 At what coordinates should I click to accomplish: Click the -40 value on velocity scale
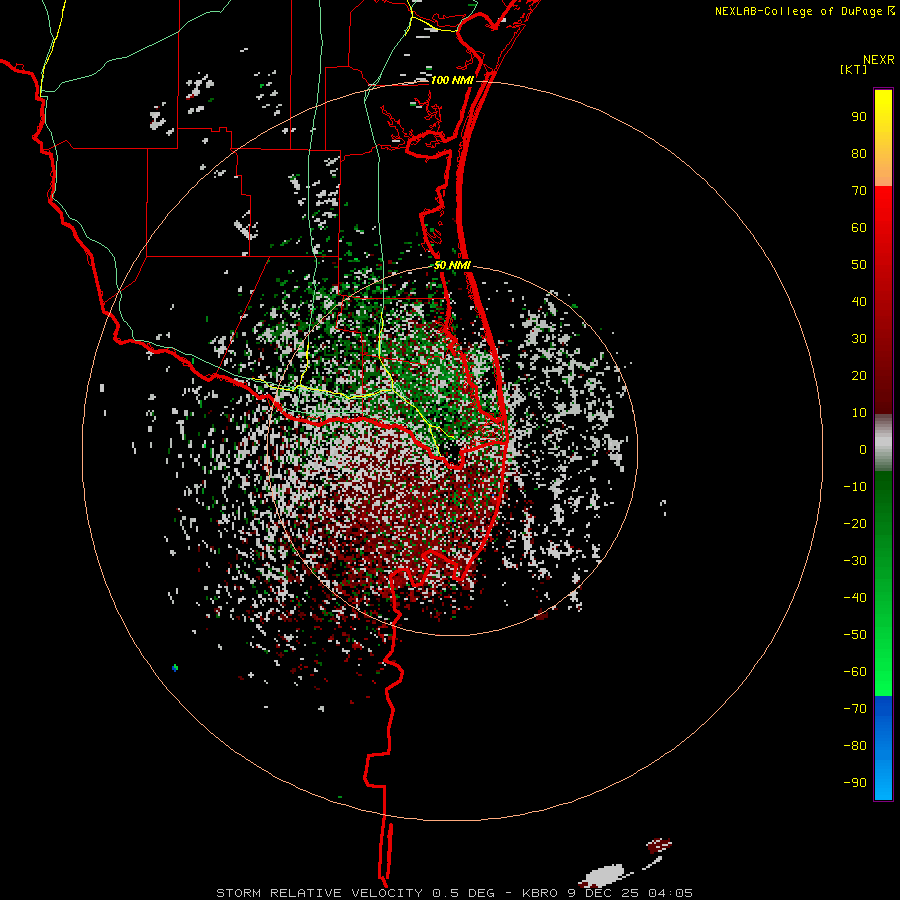[855, 598]
